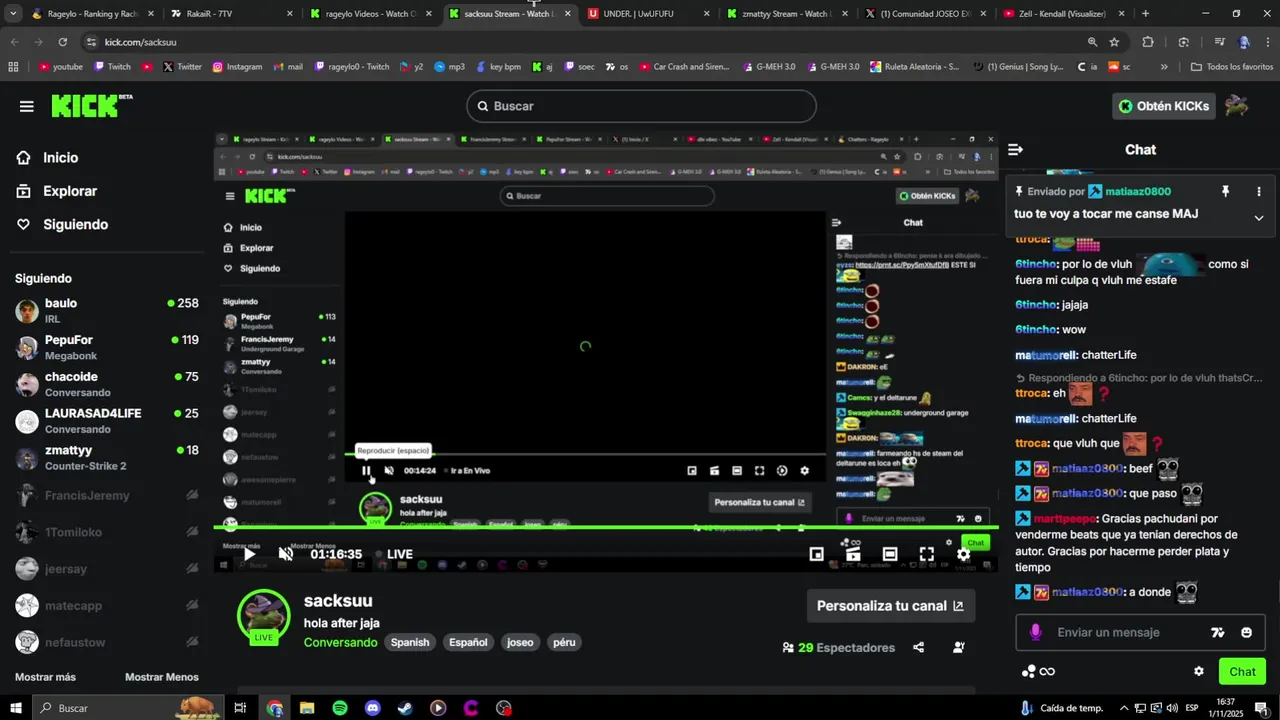The image size is (1280, 720).
Task: Unmute the stream audio
Action: tap(286, 554)
